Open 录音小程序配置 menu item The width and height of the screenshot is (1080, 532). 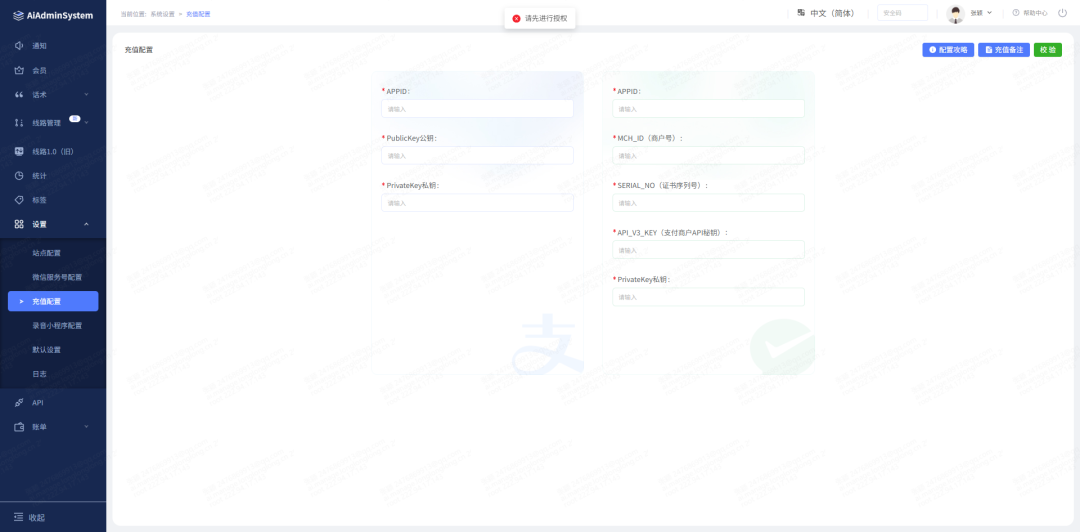point(57,325)
